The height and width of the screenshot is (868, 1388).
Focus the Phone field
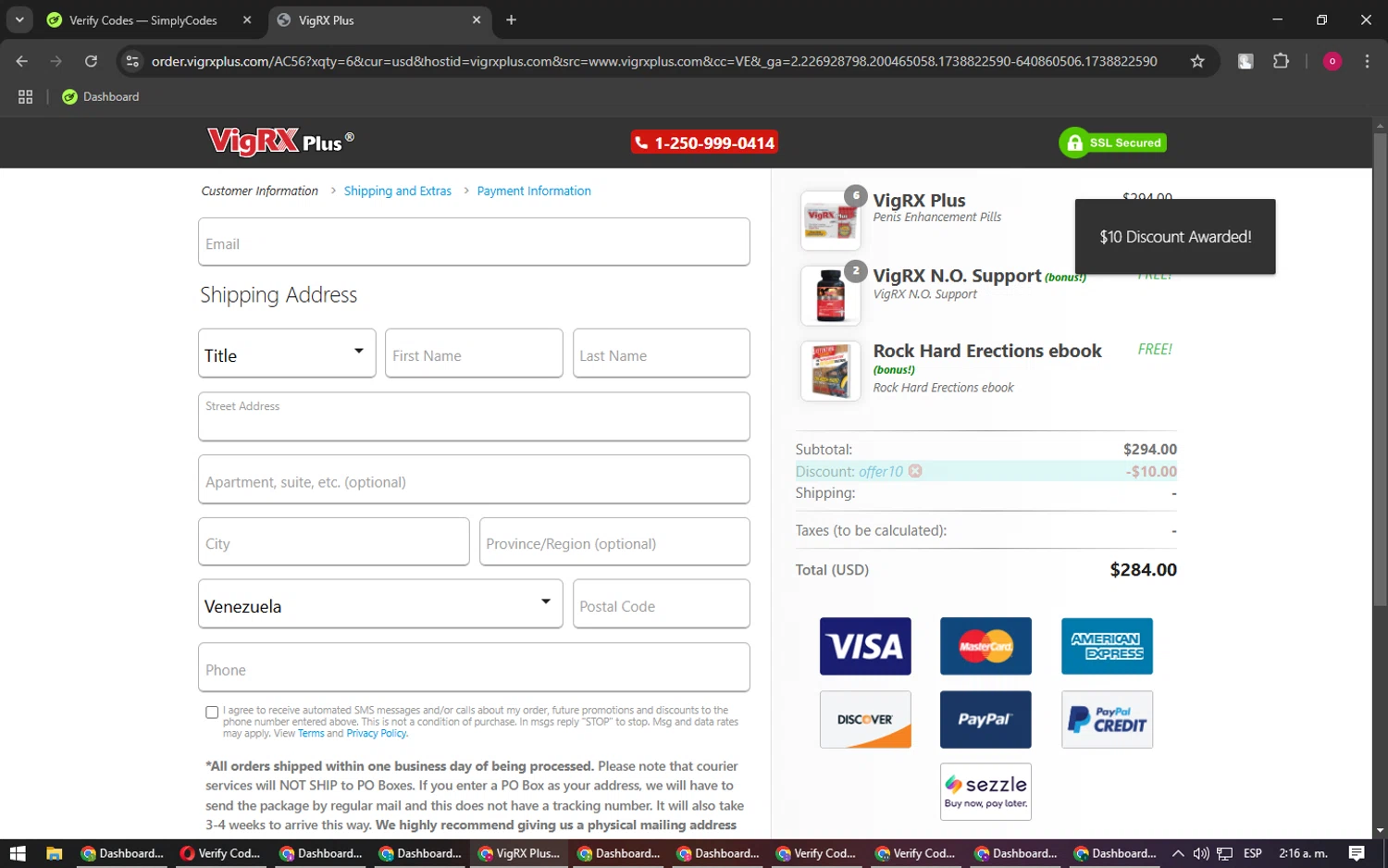(474, 667)
